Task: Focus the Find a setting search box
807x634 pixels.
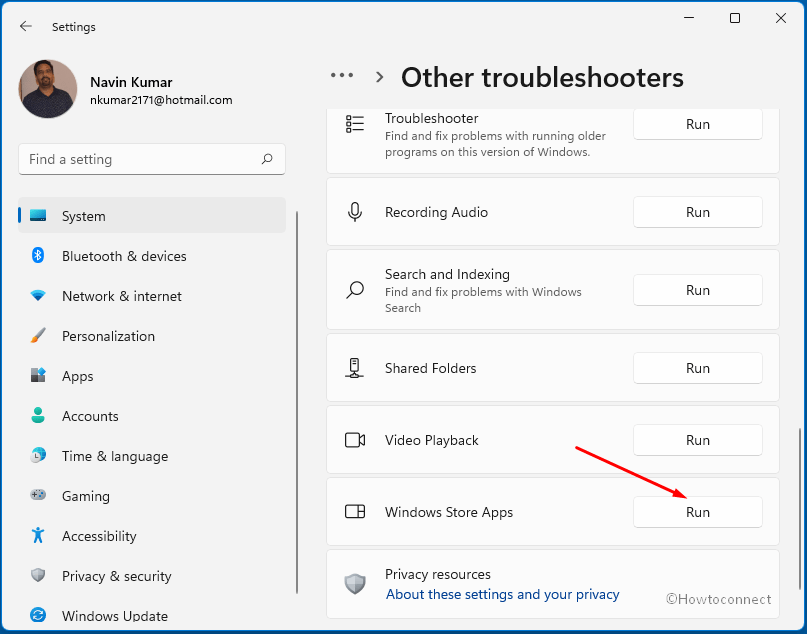Action: (x=152, y=160)
